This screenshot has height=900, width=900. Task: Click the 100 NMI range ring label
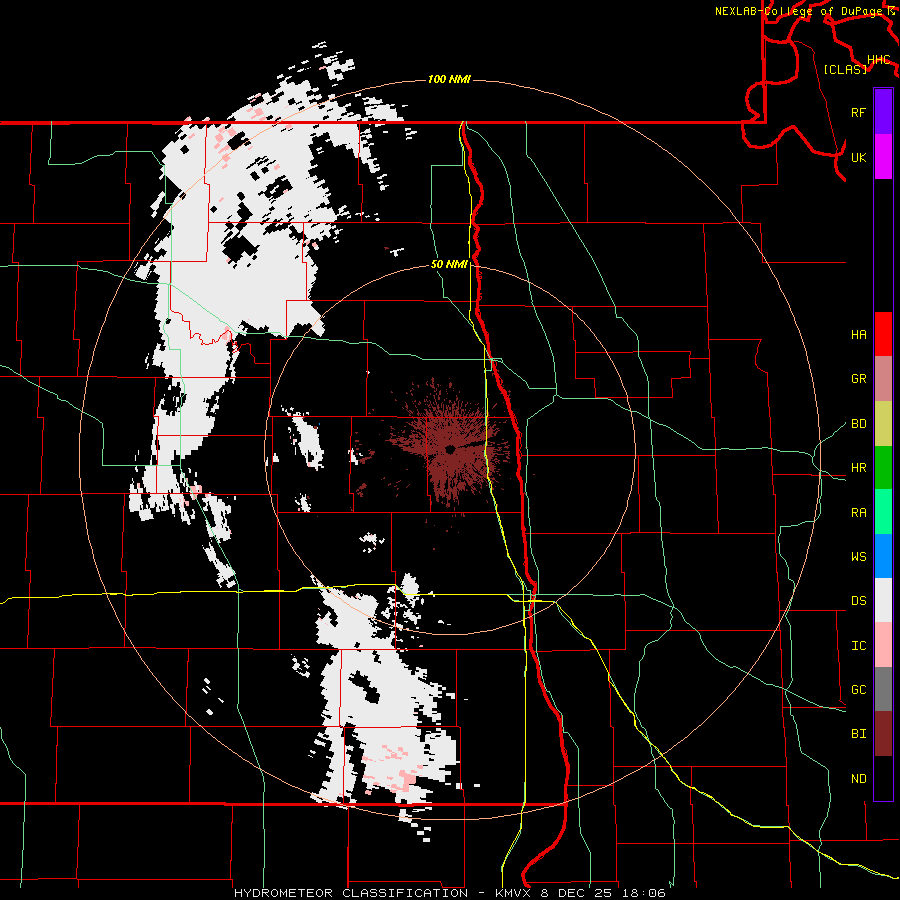pyautogui.click(x=449, y=79)
